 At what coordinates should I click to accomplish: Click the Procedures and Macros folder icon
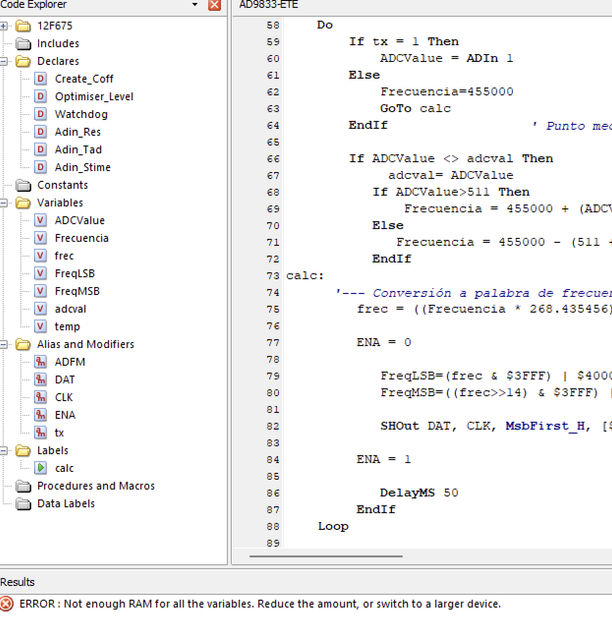coord(23,486)
